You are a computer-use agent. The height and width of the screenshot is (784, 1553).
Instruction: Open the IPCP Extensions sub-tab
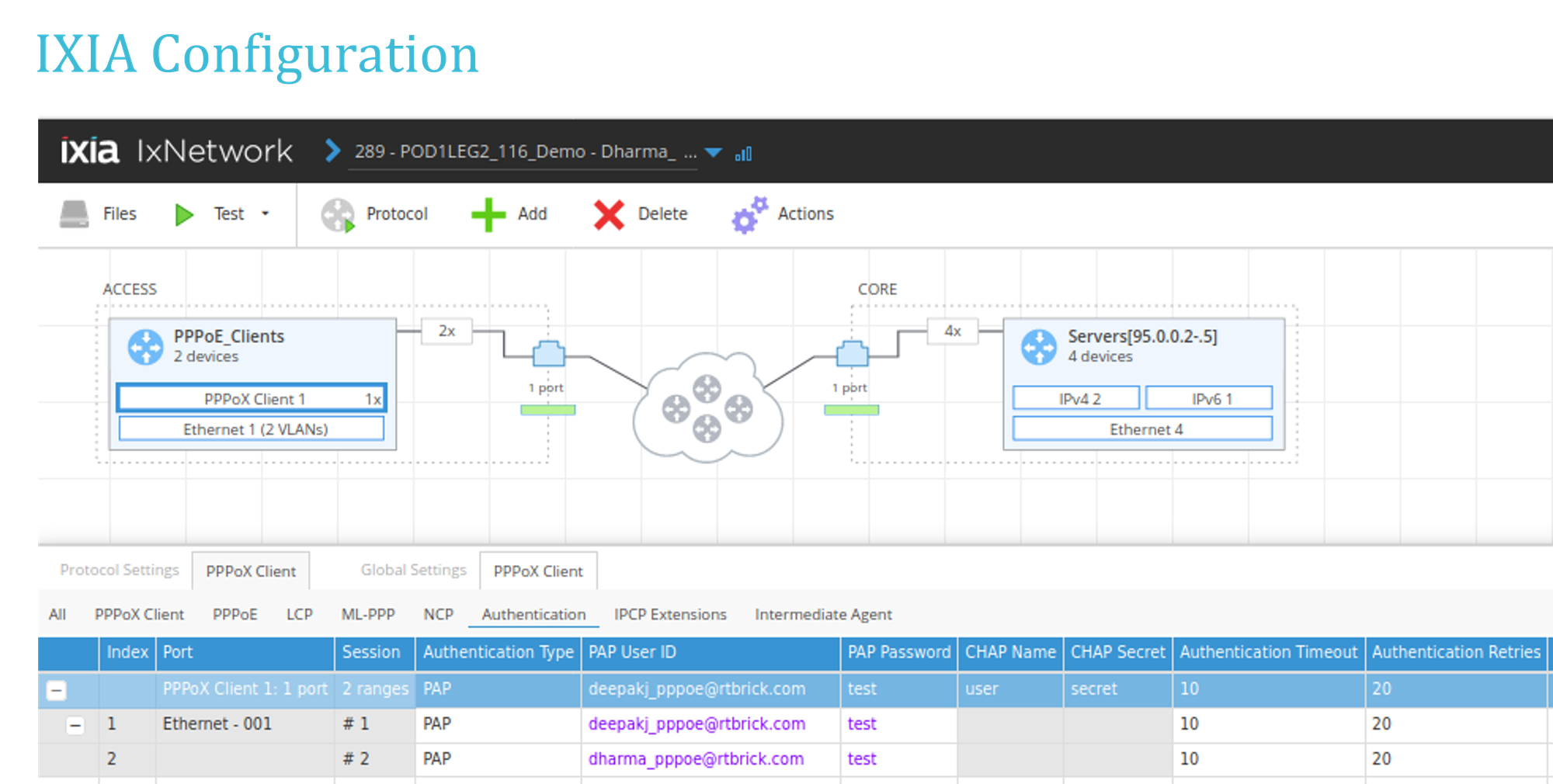pos(670,615)
